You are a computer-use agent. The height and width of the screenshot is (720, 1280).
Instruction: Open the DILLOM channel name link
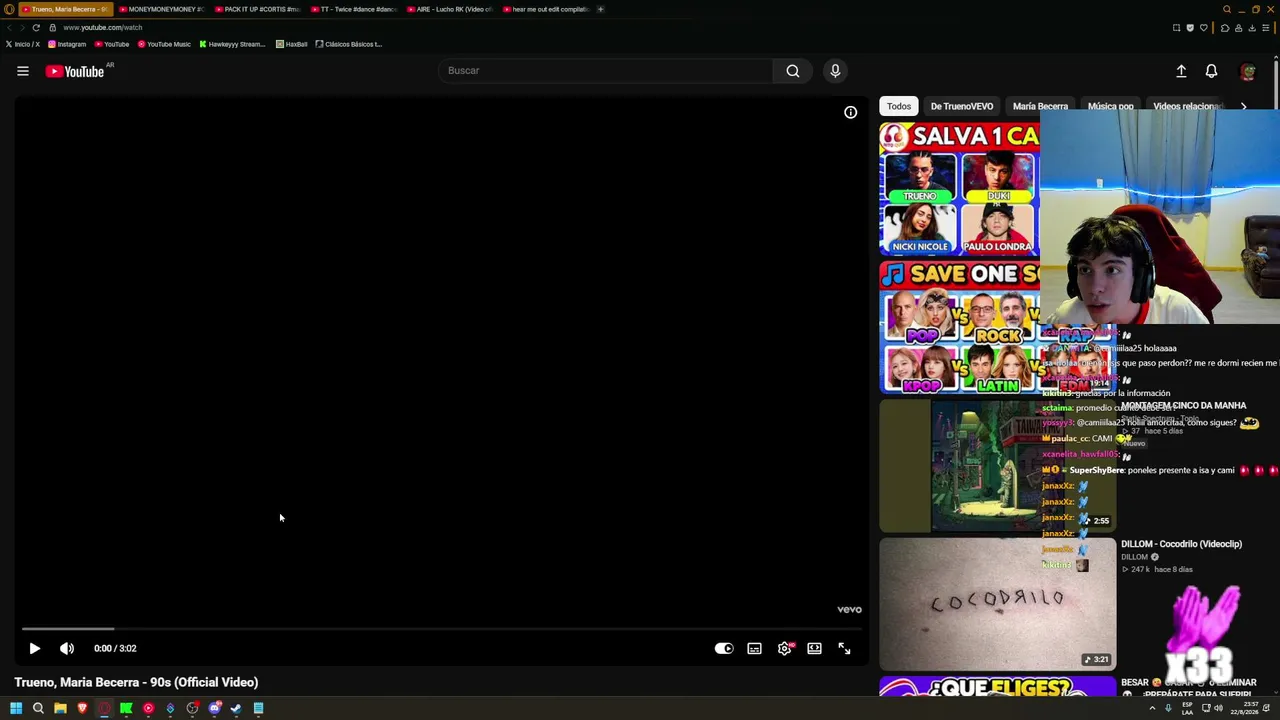[x=1134, y=557]
